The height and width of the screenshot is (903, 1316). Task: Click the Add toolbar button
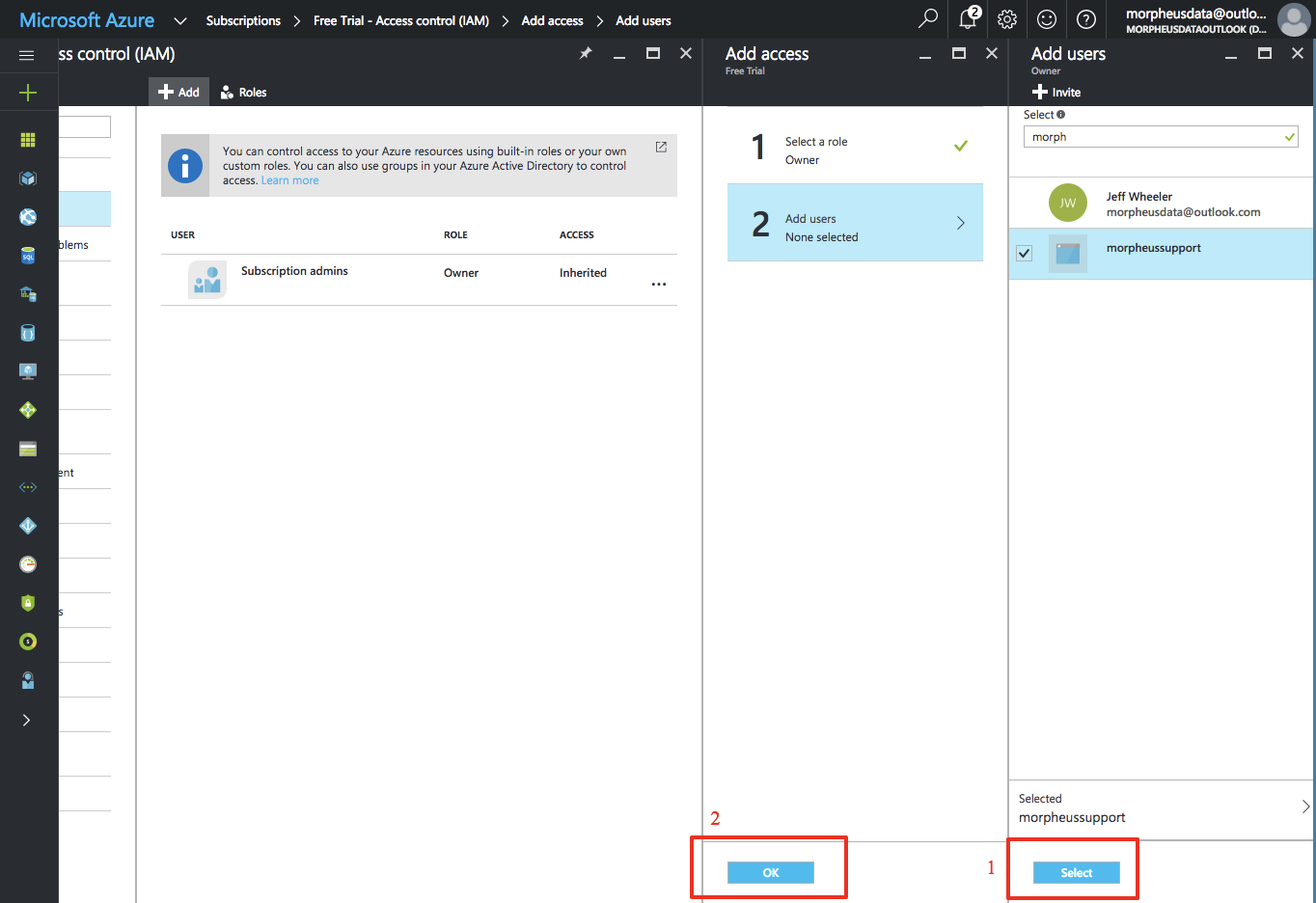179,92
